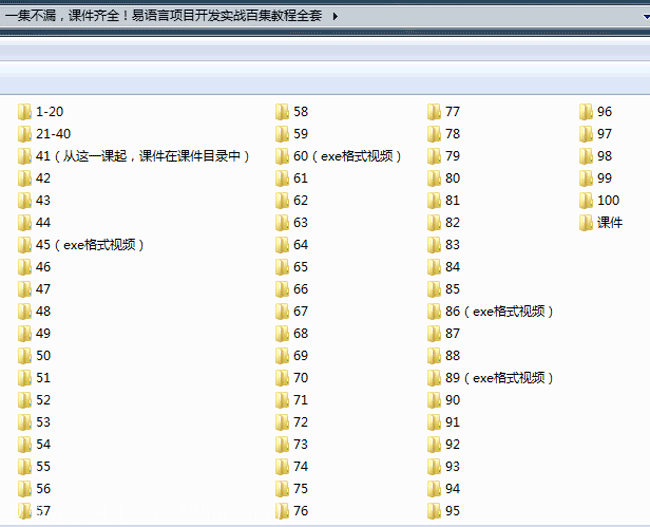This screenshot has width=650, height=527.
Task: Click the folder icon next to 80
Action: coord(434,178)
